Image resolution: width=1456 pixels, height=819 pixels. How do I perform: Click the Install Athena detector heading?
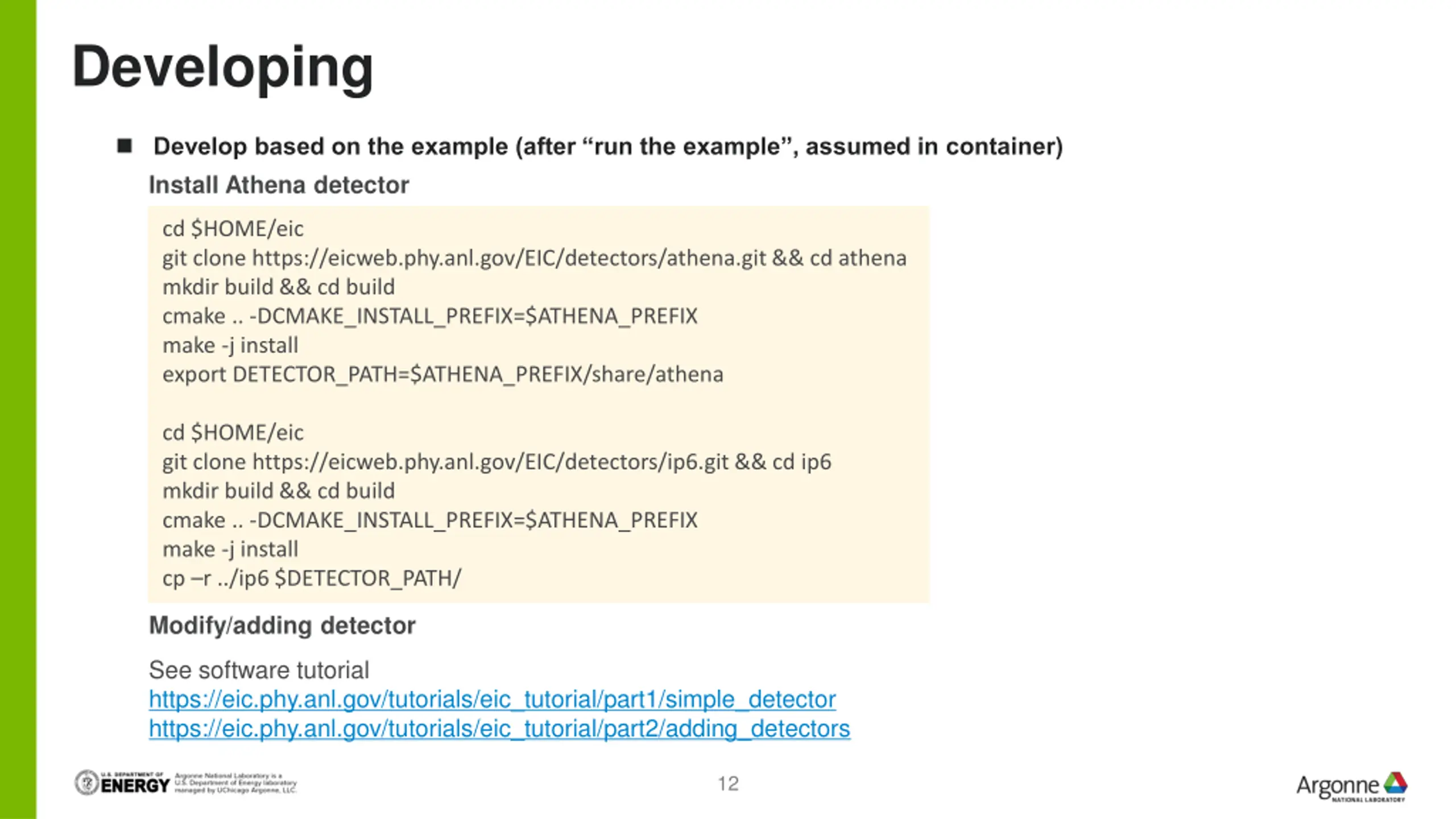279,185
